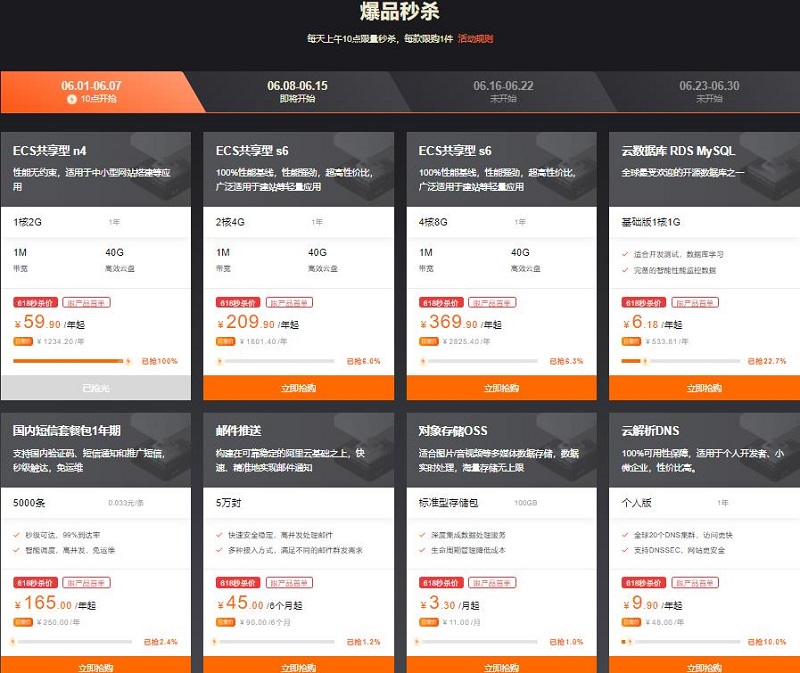Click the orange daily-price badge next to ¥250.00

click(23, 622)
